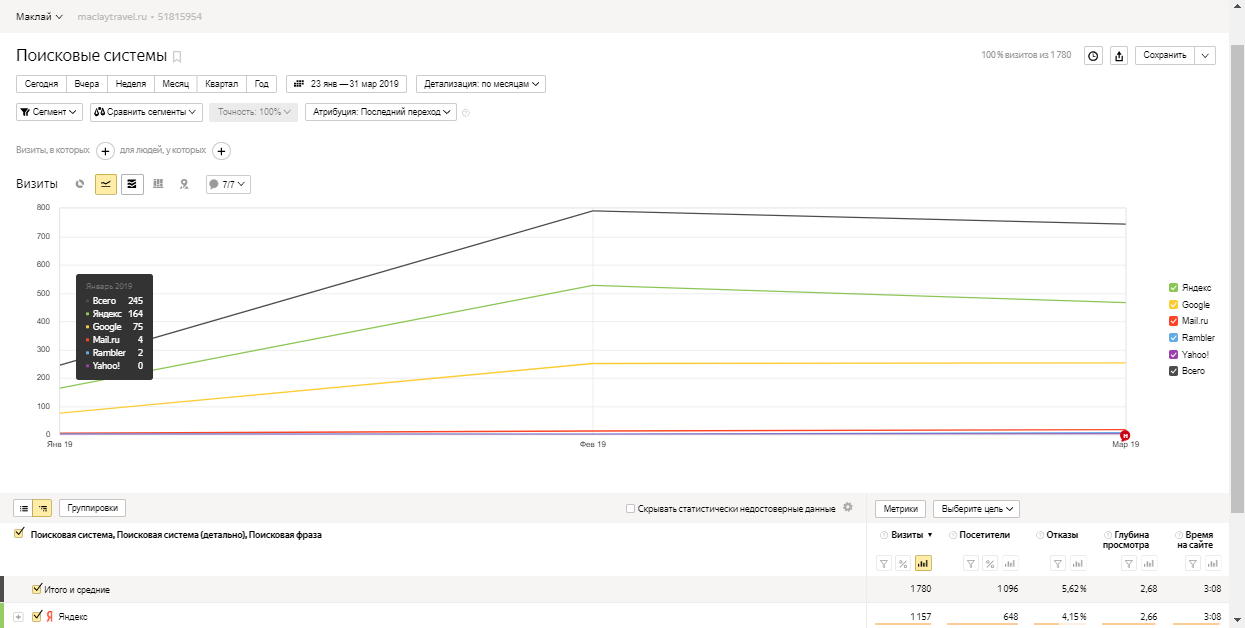Open the report history clock icon
This screenshot has height=628, width=1245.
1094,56
